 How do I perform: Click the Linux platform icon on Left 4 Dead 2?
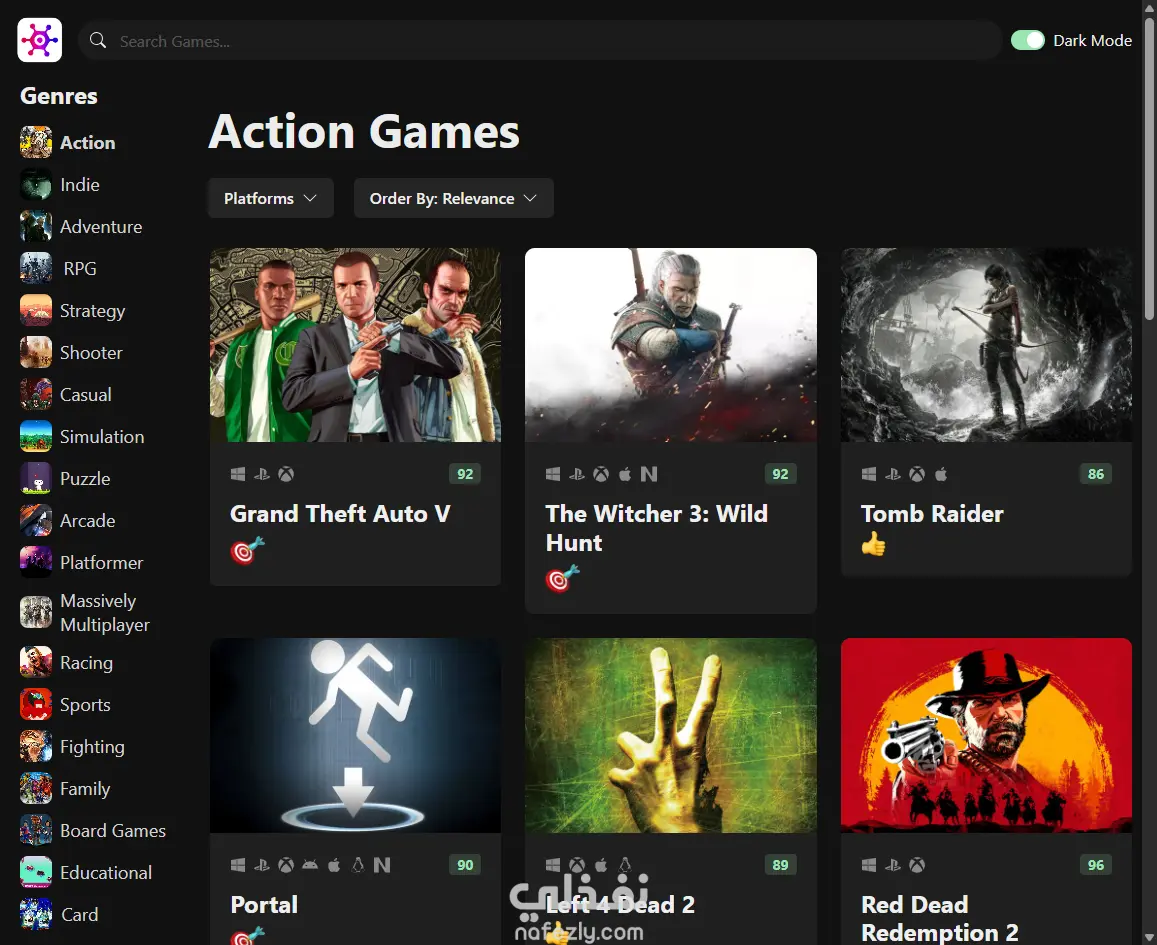coord(625,865)
